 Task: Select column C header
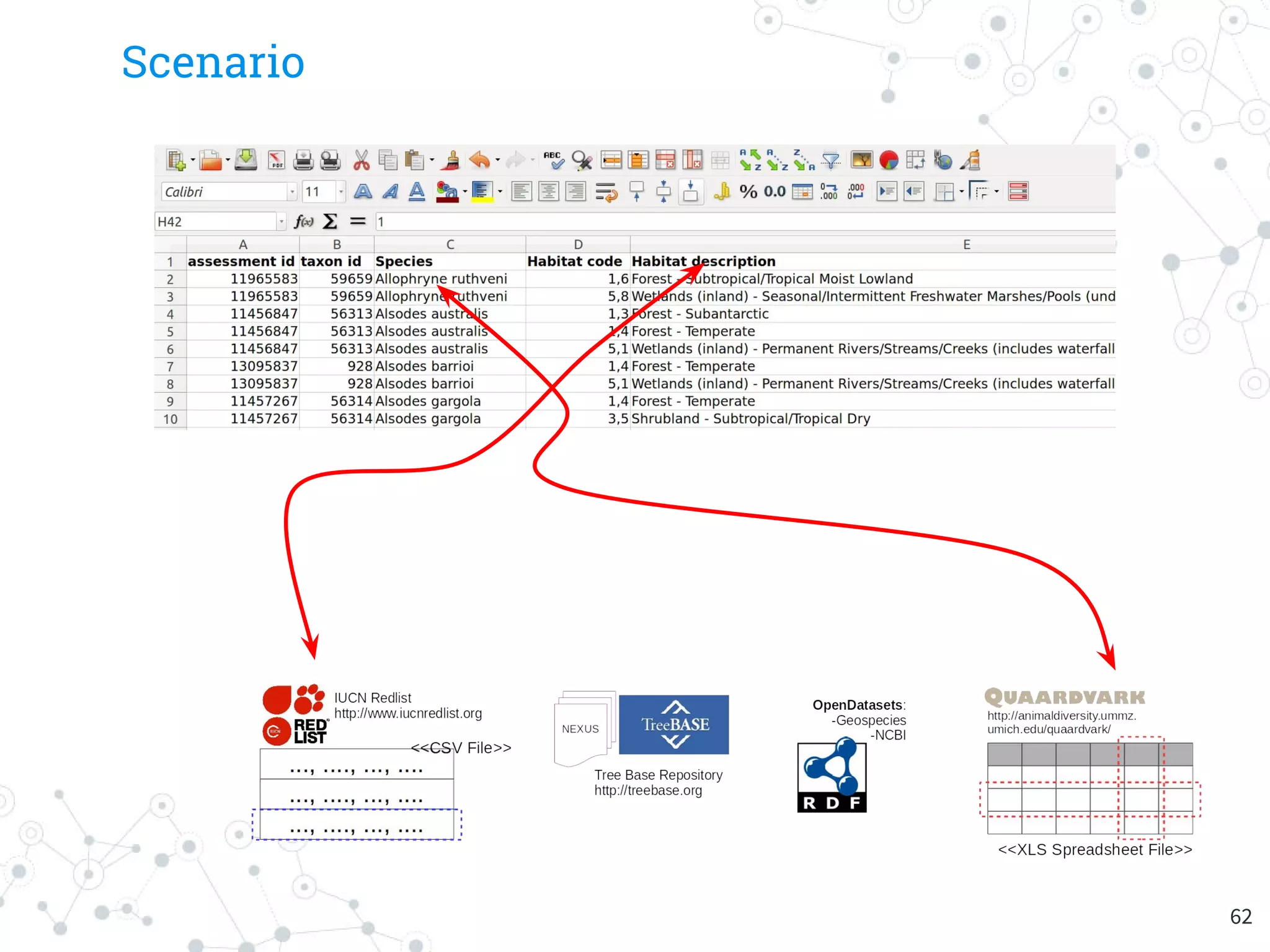(x=450, y=244)
